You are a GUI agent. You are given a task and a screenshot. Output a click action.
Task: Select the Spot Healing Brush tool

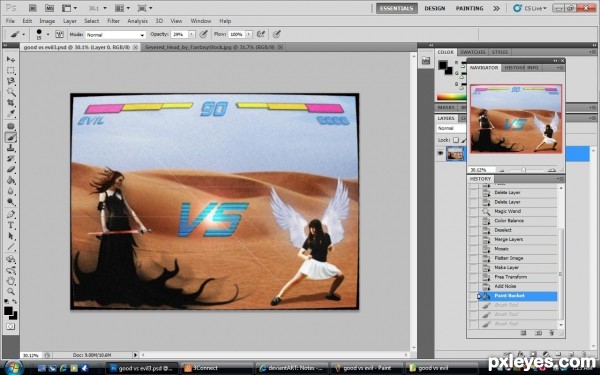pyautogui.click(x=10, y=126)
